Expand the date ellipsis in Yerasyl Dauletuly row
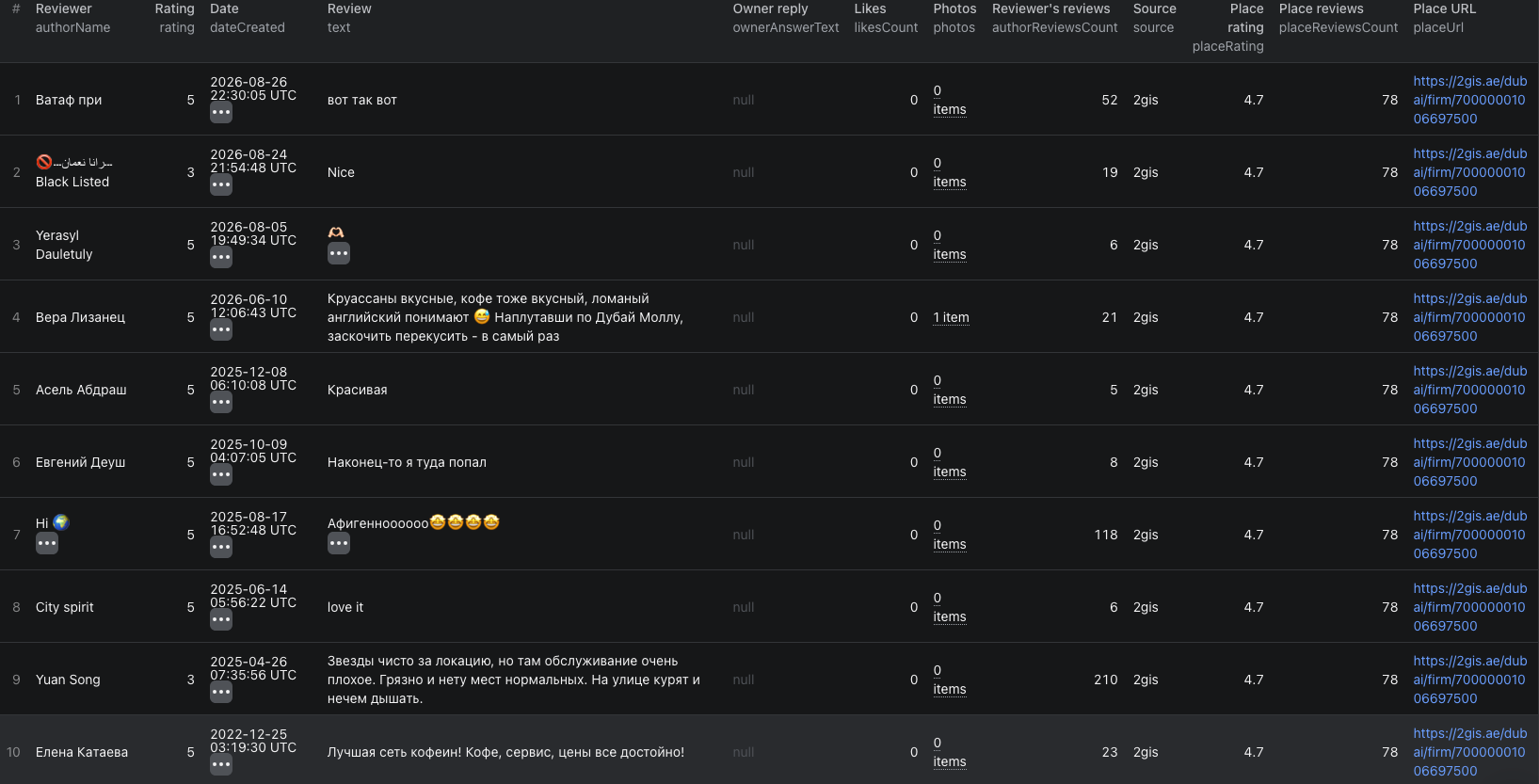 point(221,258)
